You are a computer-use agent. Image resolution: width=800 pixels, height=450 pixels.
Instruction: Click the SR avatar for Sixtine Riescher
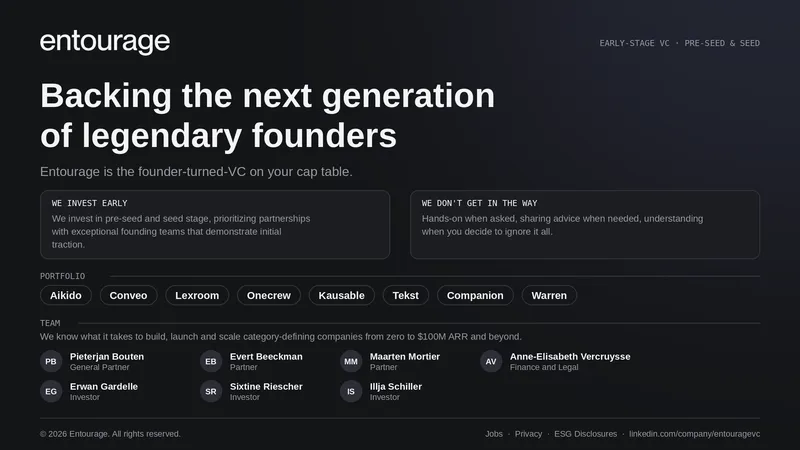coord(211,391)
